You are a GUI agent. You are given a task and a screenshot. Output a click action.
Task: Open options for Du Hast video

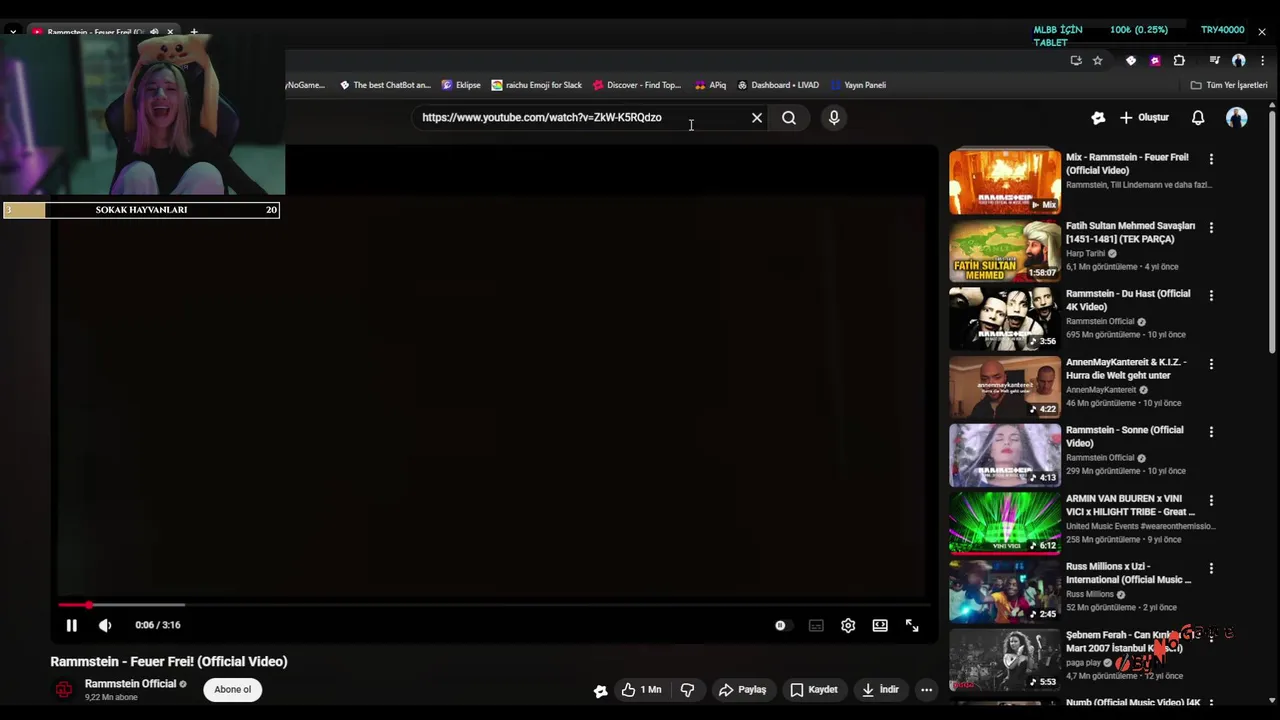(1211, 296)
